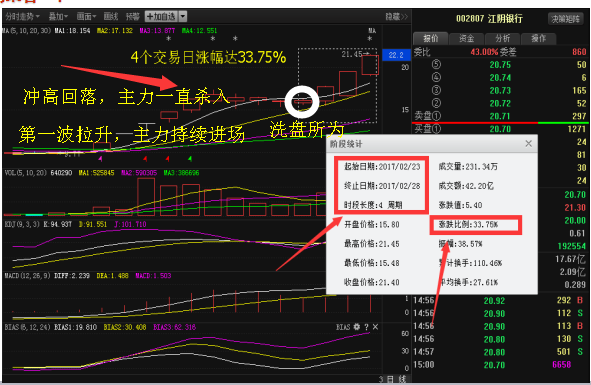The width and height of the screenshot is (591, 385).
Task: Click the BIAS indicator name label
Action: click(343, 327)
